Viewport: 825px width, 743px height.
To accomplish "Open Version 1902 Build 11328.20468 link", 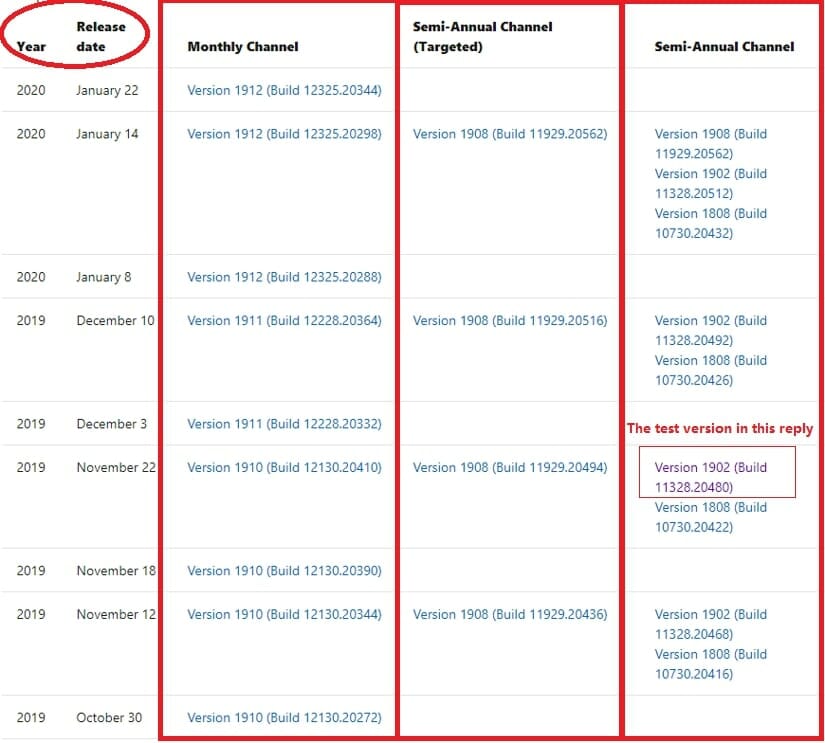I will pyautogui.click(x=711, y=625).
